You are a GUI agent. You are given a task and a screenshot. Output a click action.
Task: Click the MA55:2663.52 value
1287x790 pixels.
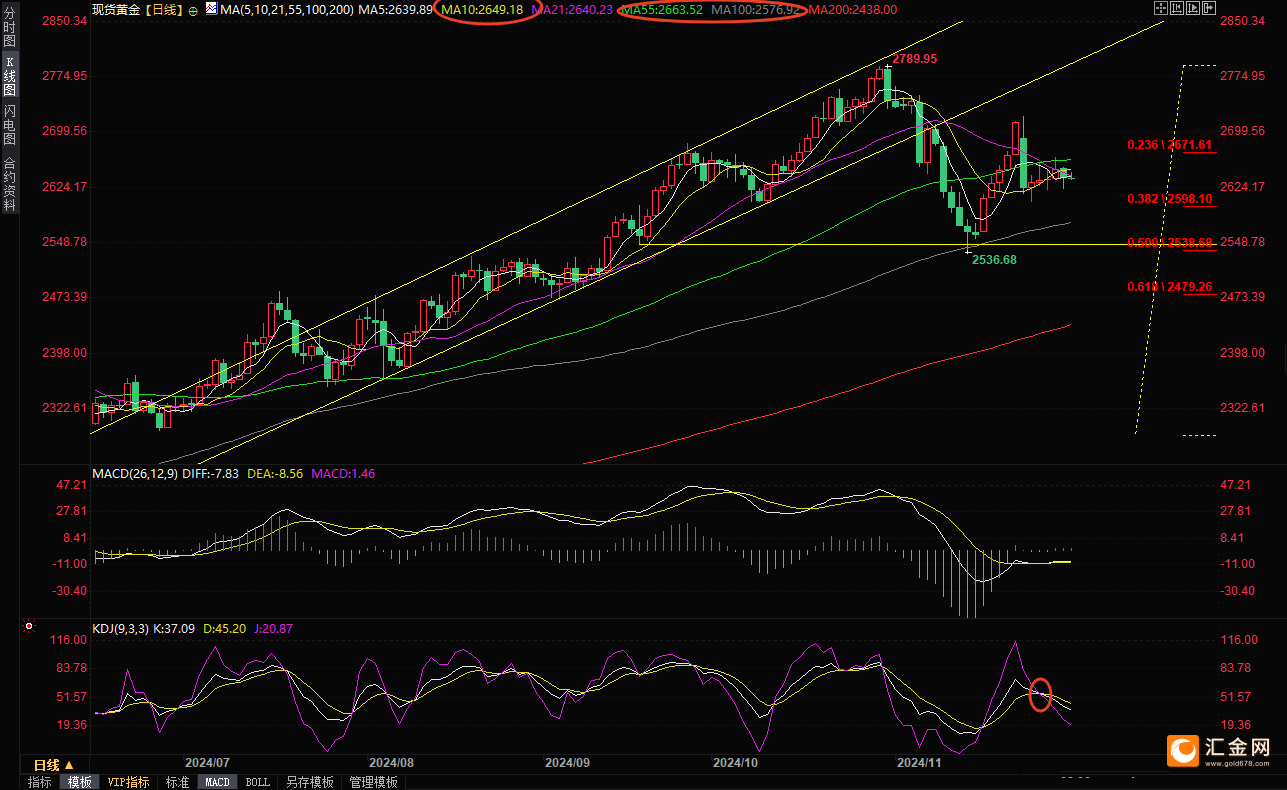[661, 9]
